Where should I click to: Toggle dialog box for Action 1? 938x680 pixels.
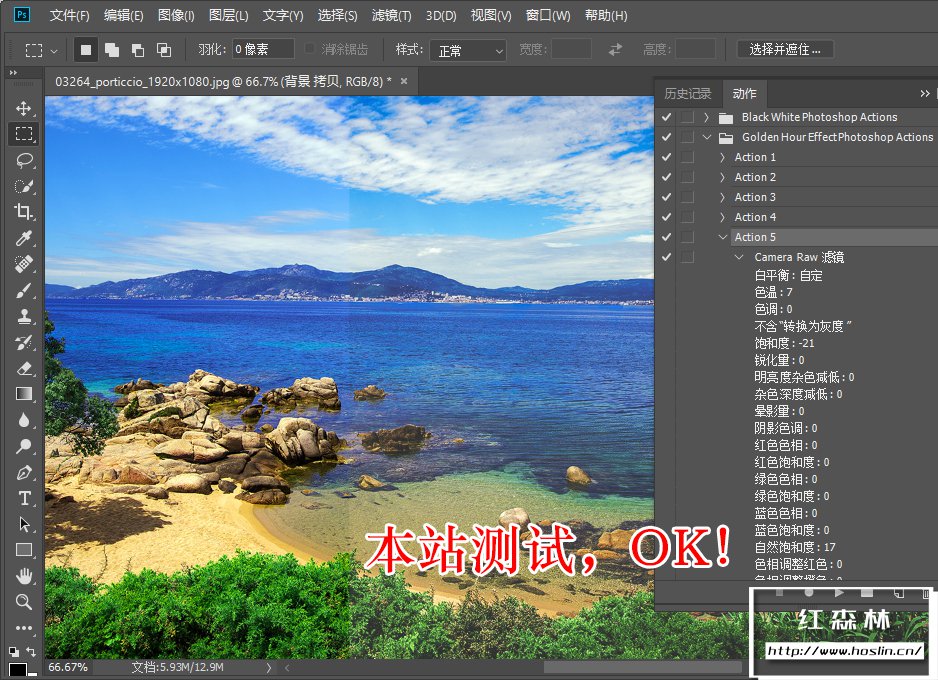click(x=687, y=157)
